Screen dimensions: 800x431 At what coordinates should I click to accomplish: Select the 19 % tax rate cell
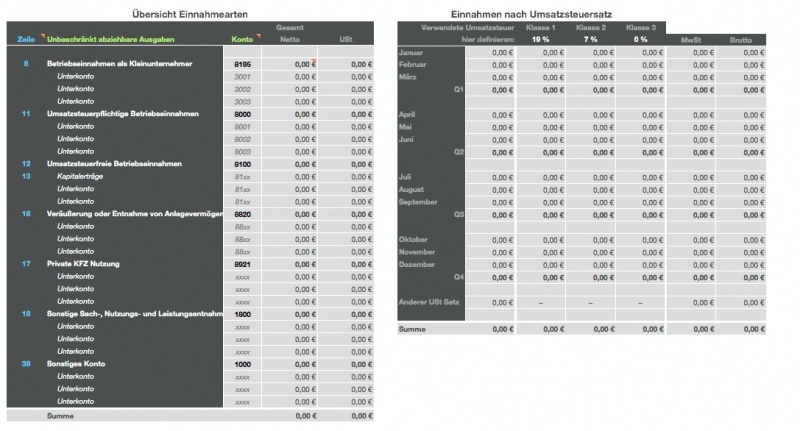pyautogui.click(x=540, y=39)
